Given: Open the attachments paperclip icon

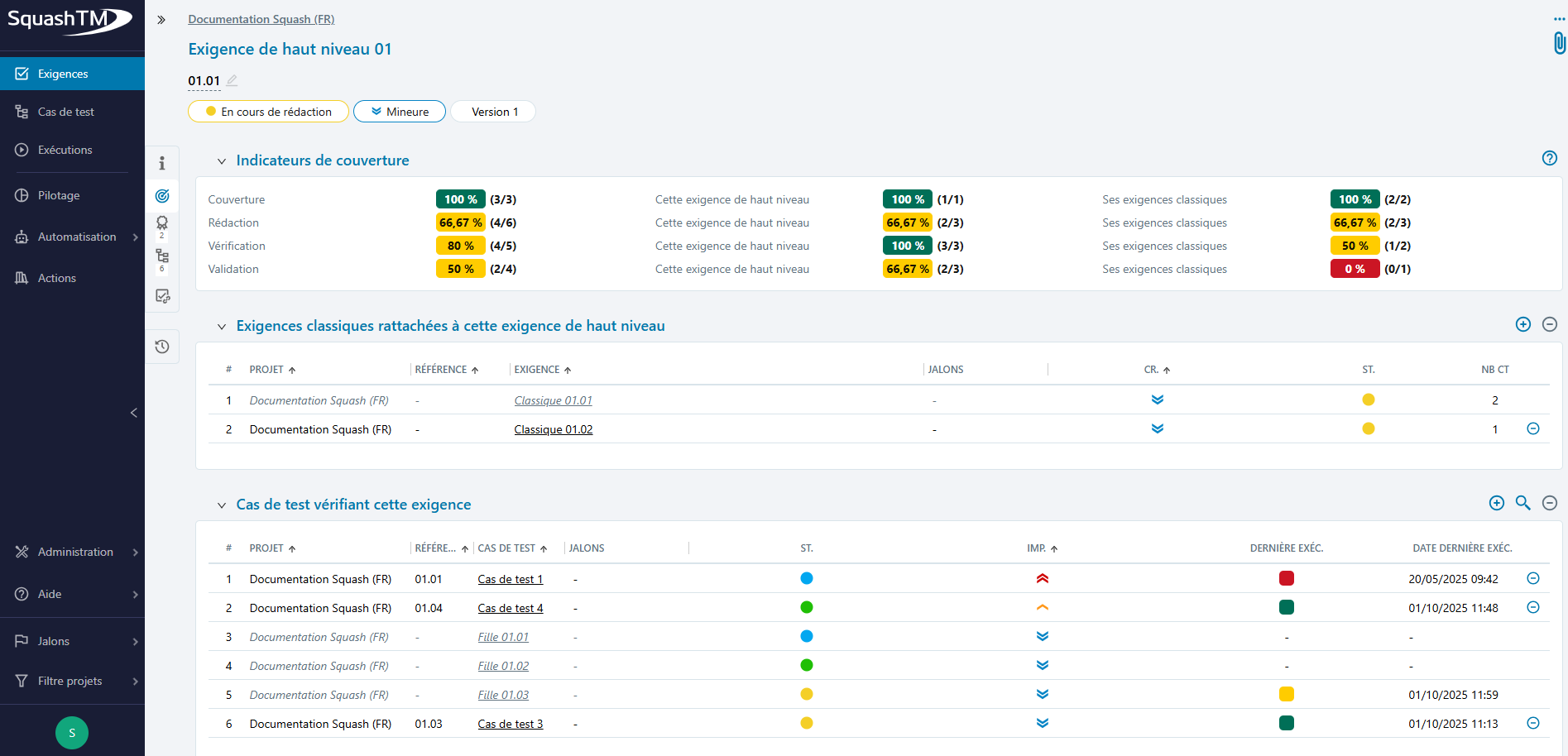Looking at the screenshot, I should [x=1559, y=43].
